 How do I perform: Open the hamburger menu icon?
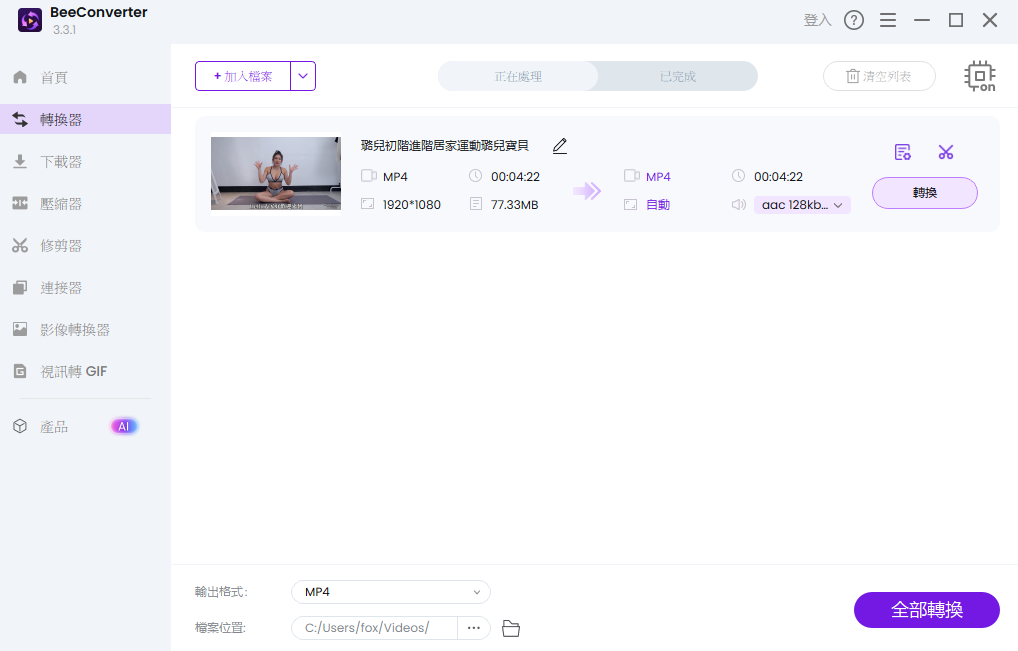coord(888,20)
